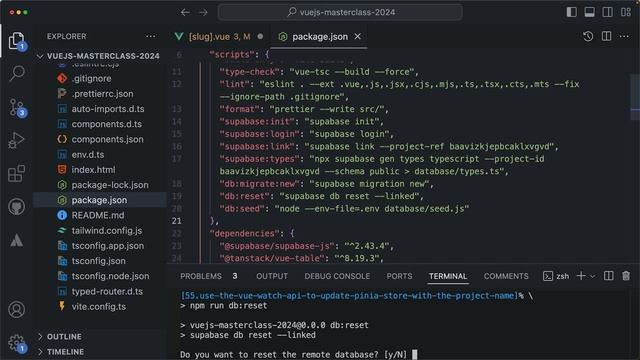Open components.json file
Screen dimensions: 640x360
100,139
